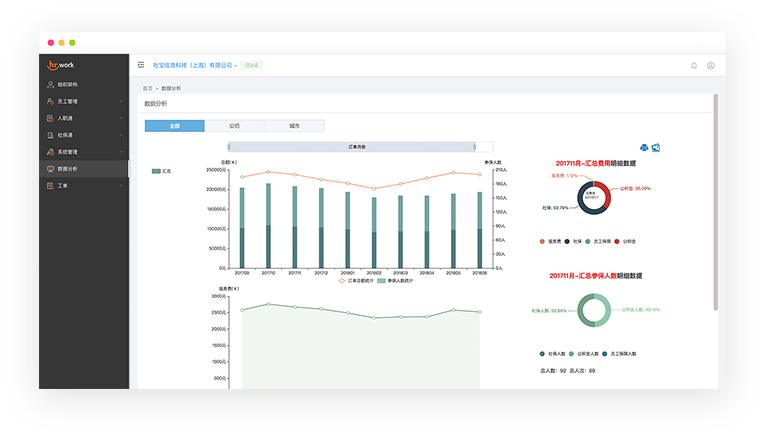Open the user profile icon
766x436 pixels.
[x=711, y=66]
